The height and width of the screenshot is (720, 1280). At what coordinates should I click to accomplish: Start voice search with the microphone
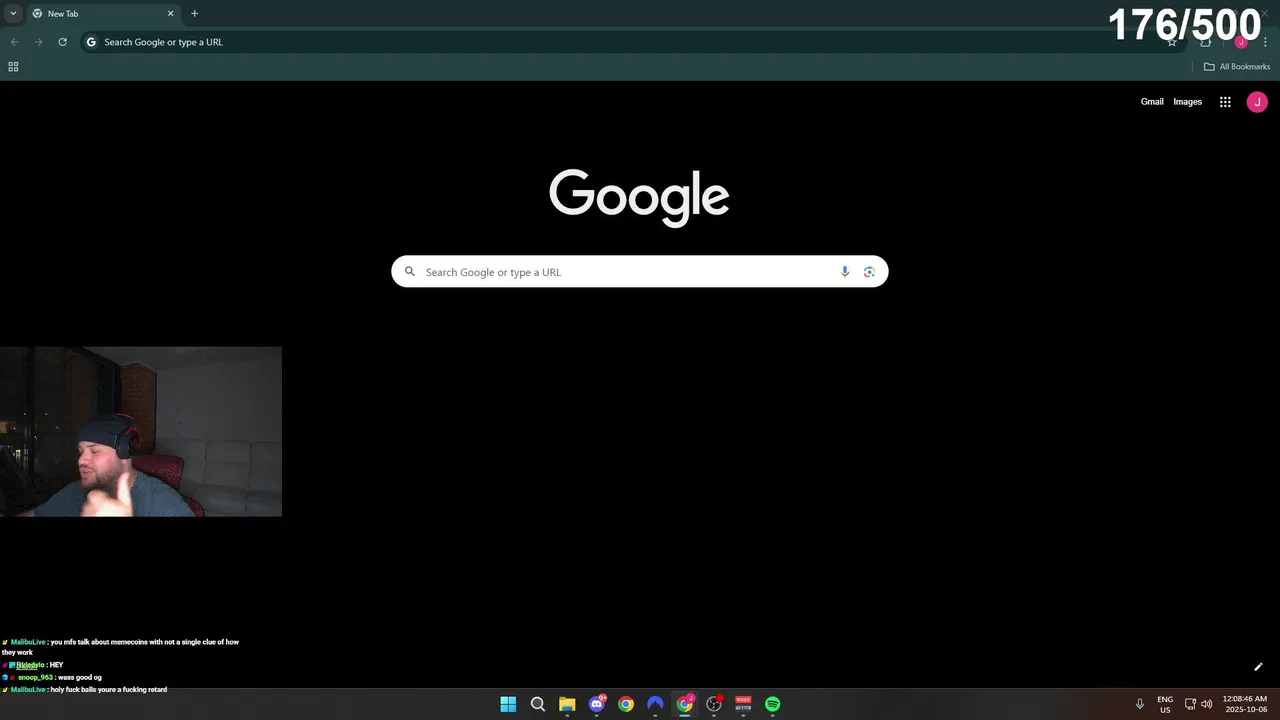[845, 272]
